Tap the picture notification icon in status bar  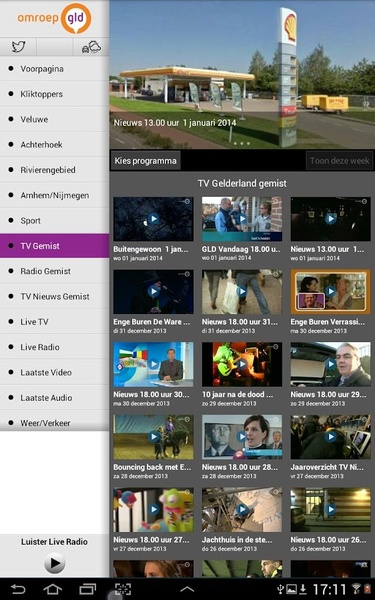291,589
